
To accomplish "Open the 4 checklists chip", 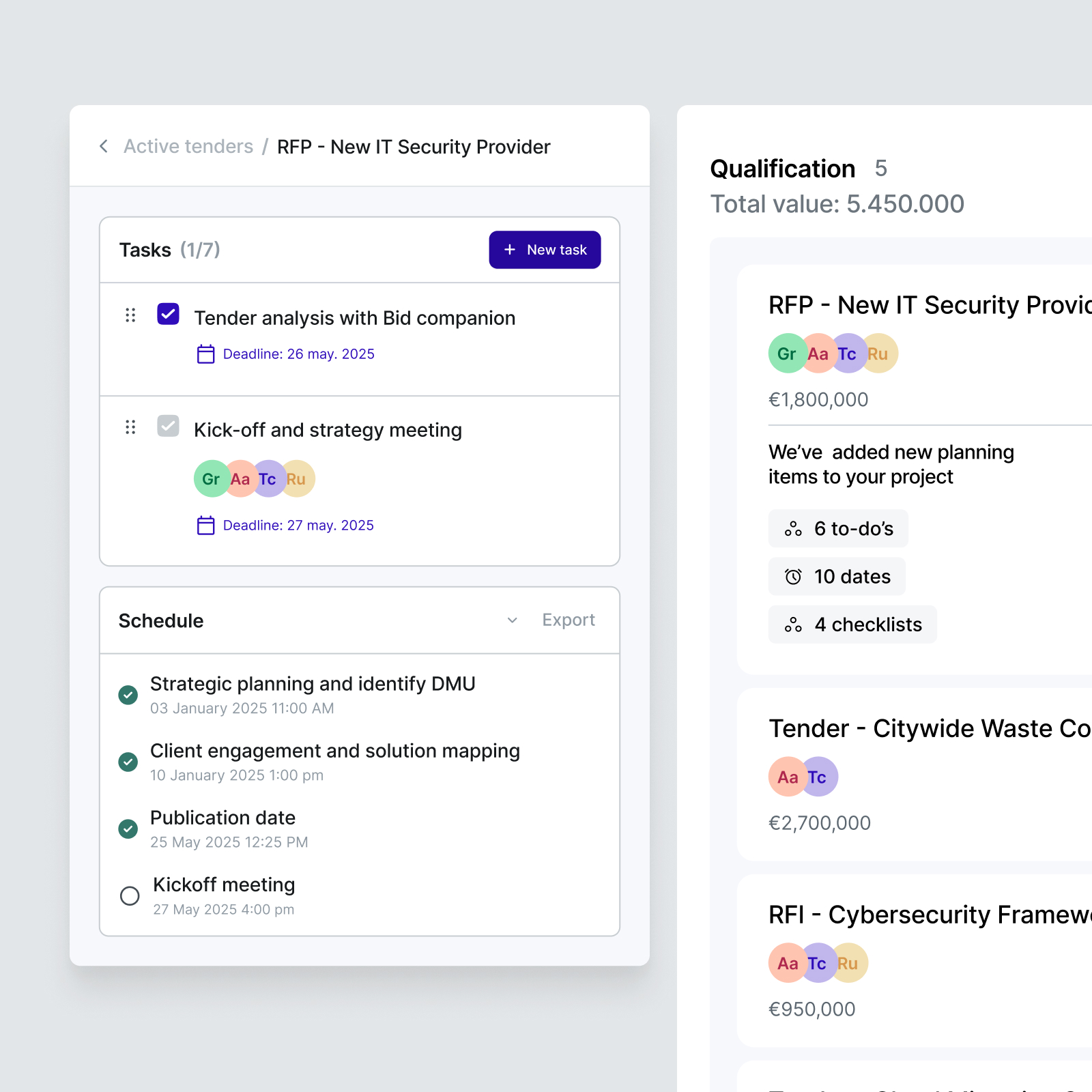I will (852, 624).
